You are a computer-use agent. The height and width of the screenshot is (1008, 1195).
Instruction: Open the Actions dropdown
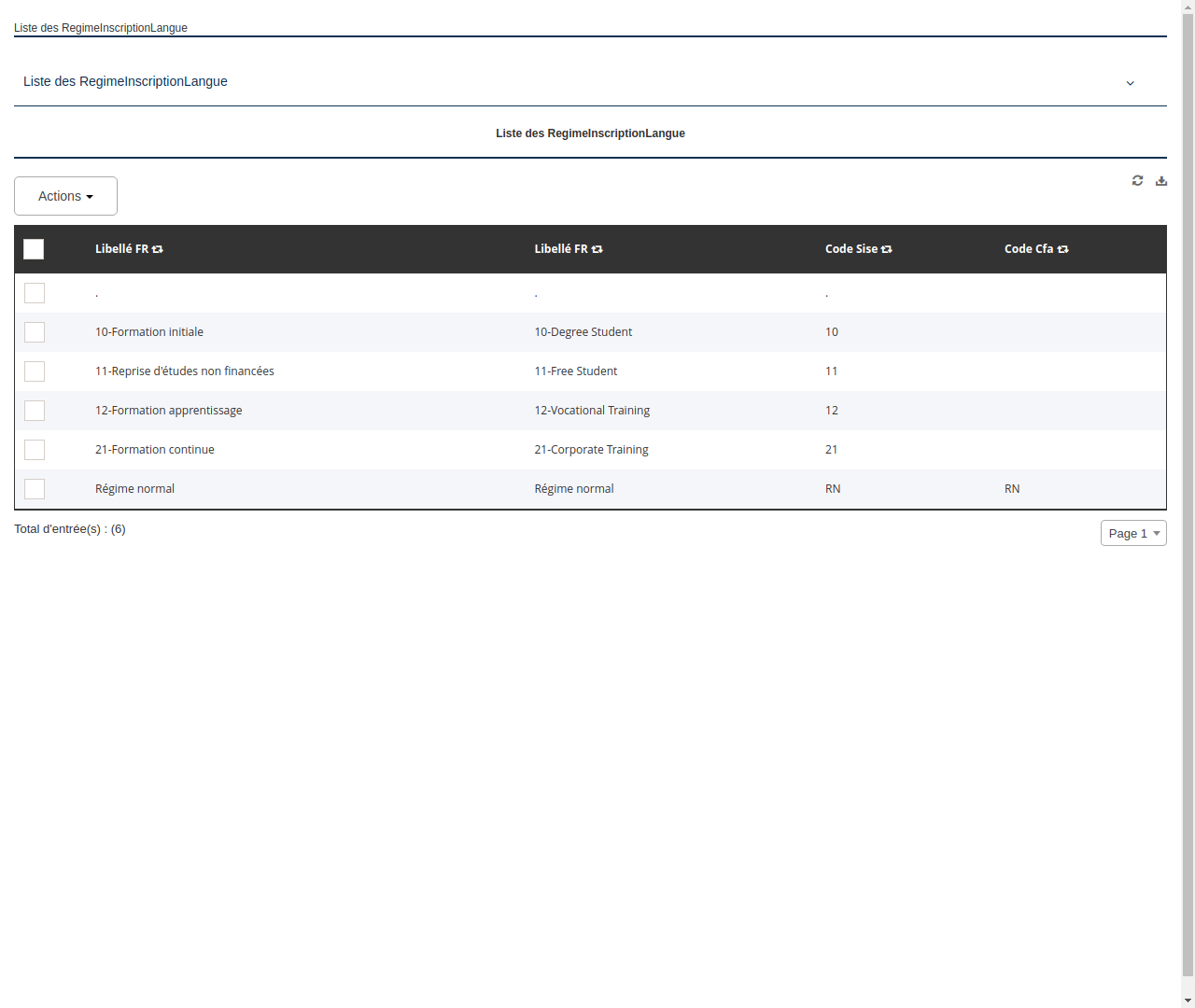[x=65, y=196]
